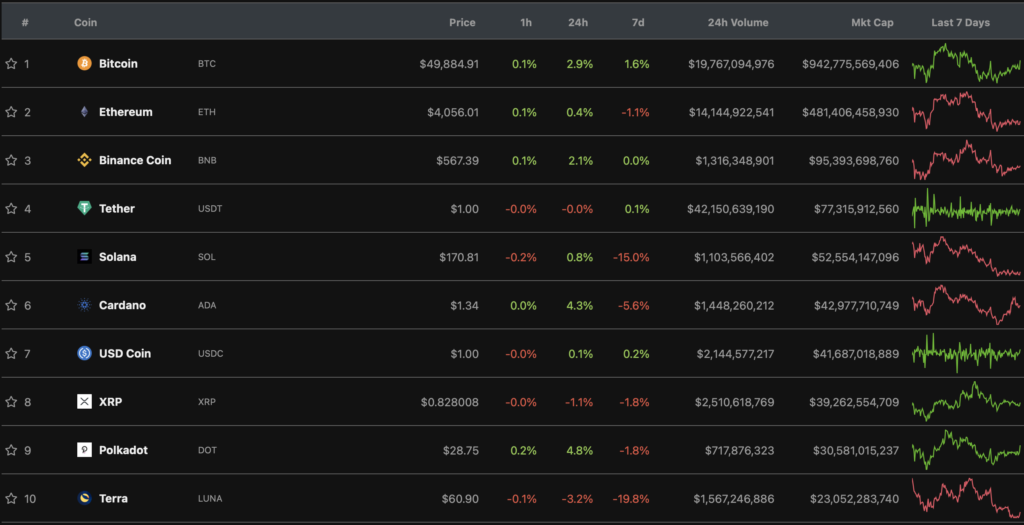Click the Solana logo icon
The height and width of the screenshot is (525, 1024).
pos(84,257)
